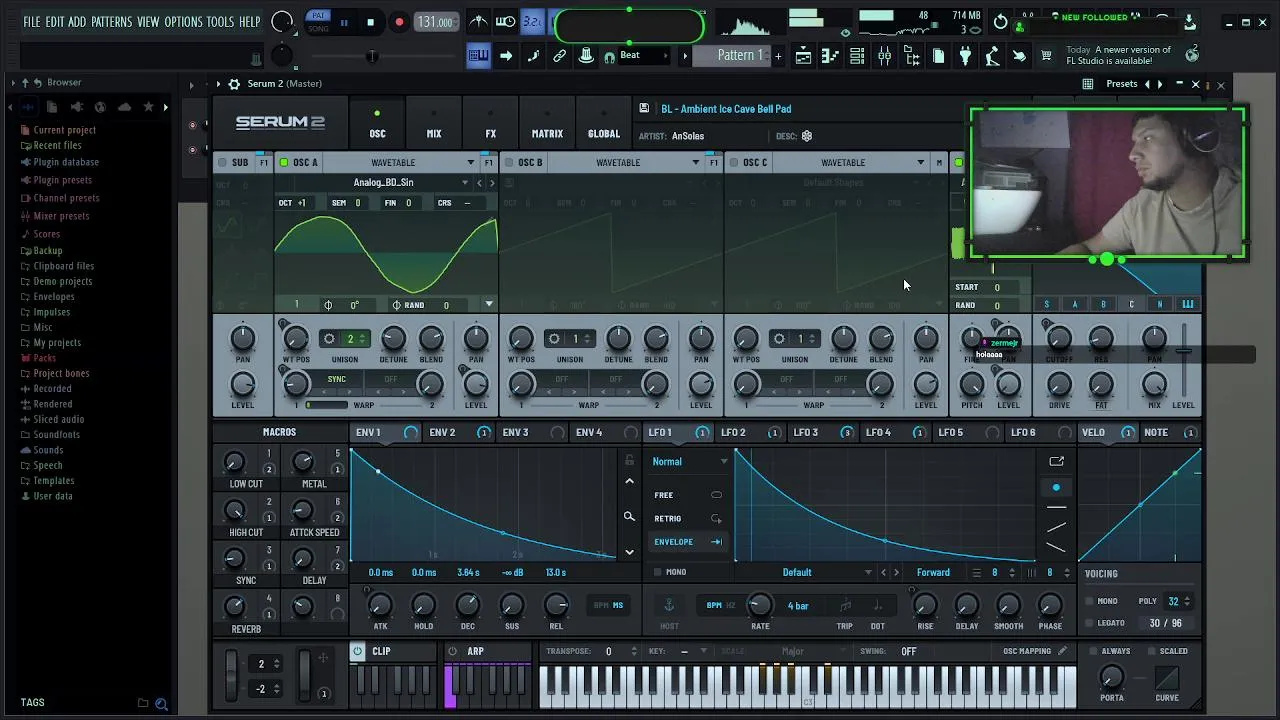Open the channel rack icon
The image size is (1280, 720).
point(857,56)
